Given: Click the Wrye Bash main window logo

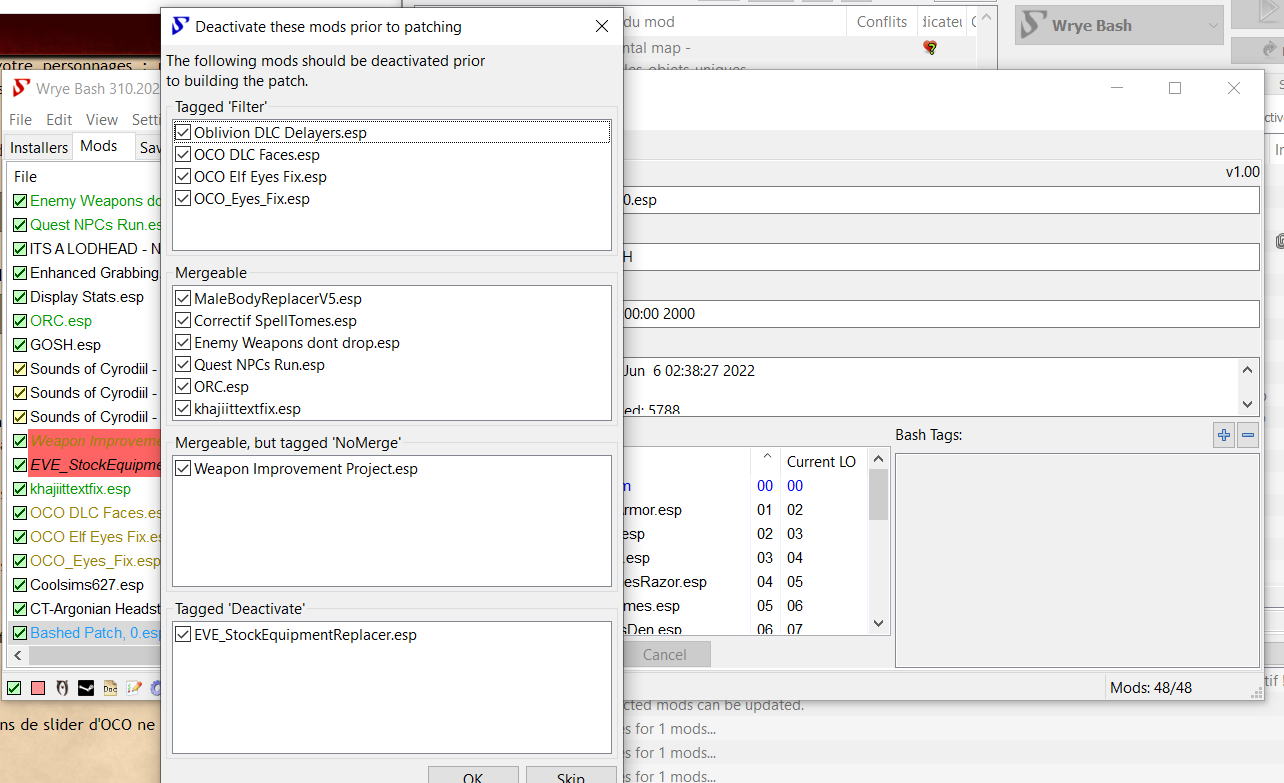Looking at the screenshot, I should (x=20, y=88).
